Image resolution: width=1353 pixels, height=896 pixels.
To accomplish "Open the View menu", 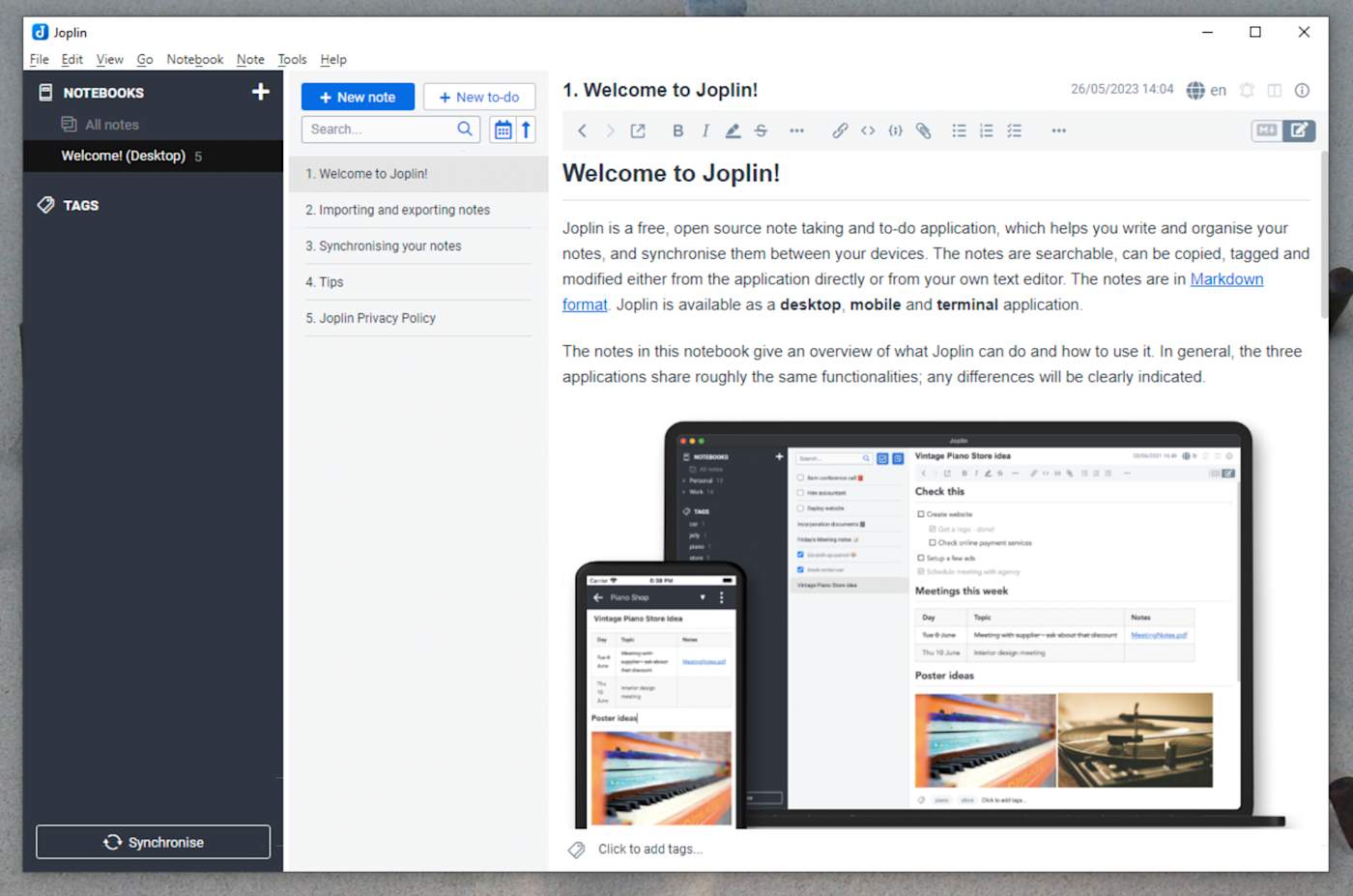I will [109, 59].
